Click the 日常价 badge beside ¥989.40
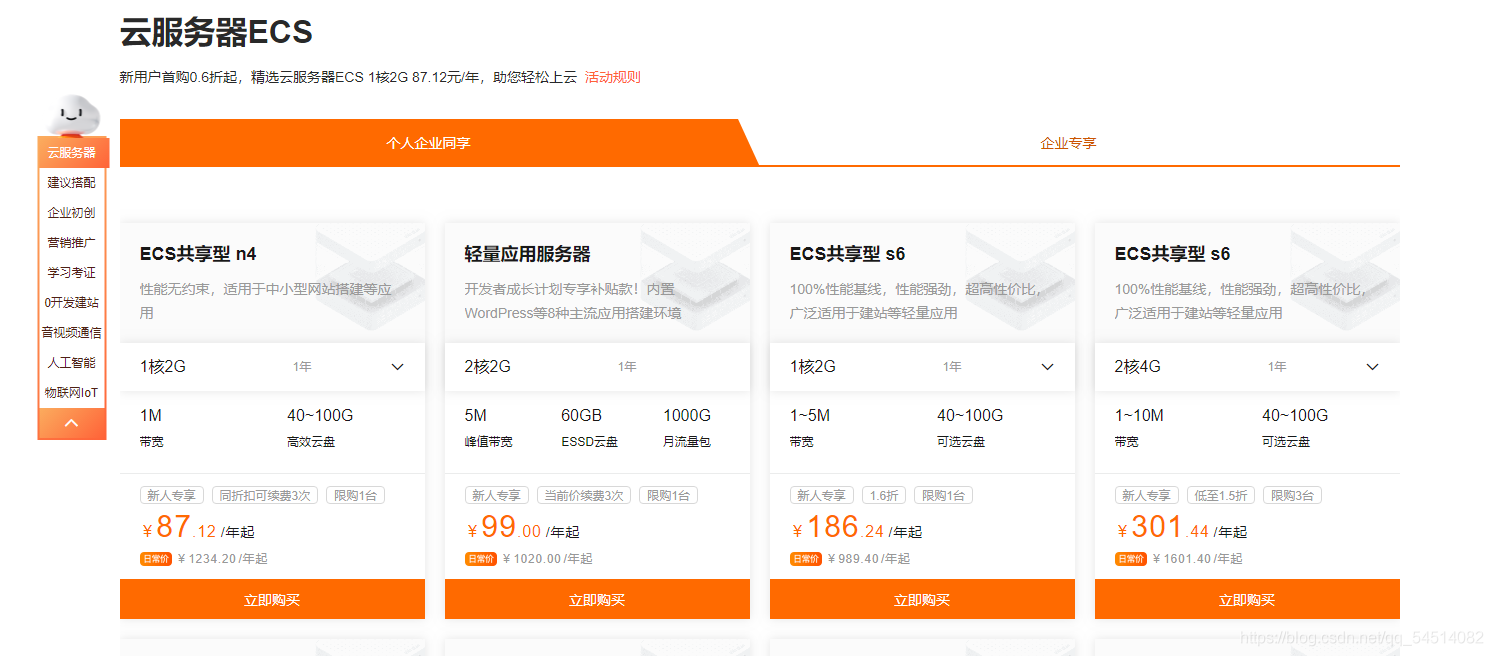The width and height of the screenshot is (1493, 656). [x=805, y=559]
